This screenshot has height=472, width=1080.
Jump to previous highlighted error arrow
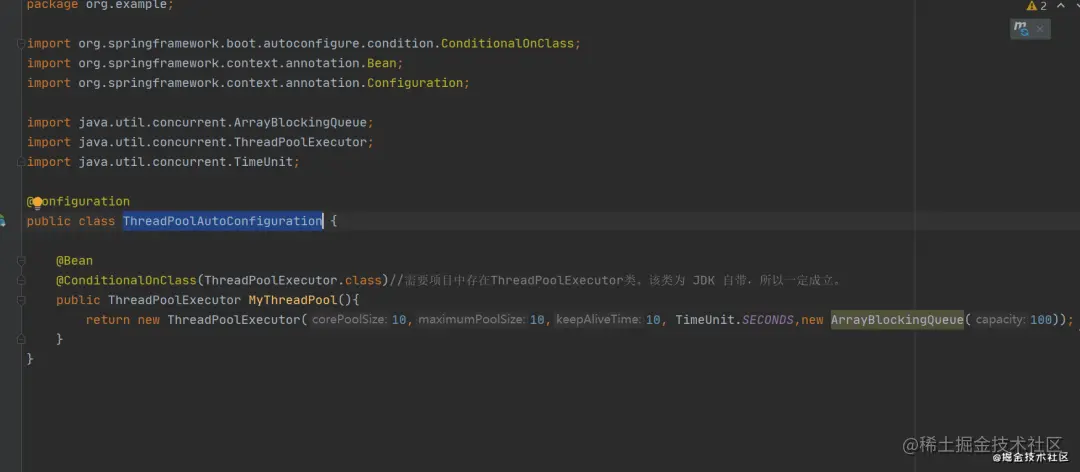[1059, 5]
